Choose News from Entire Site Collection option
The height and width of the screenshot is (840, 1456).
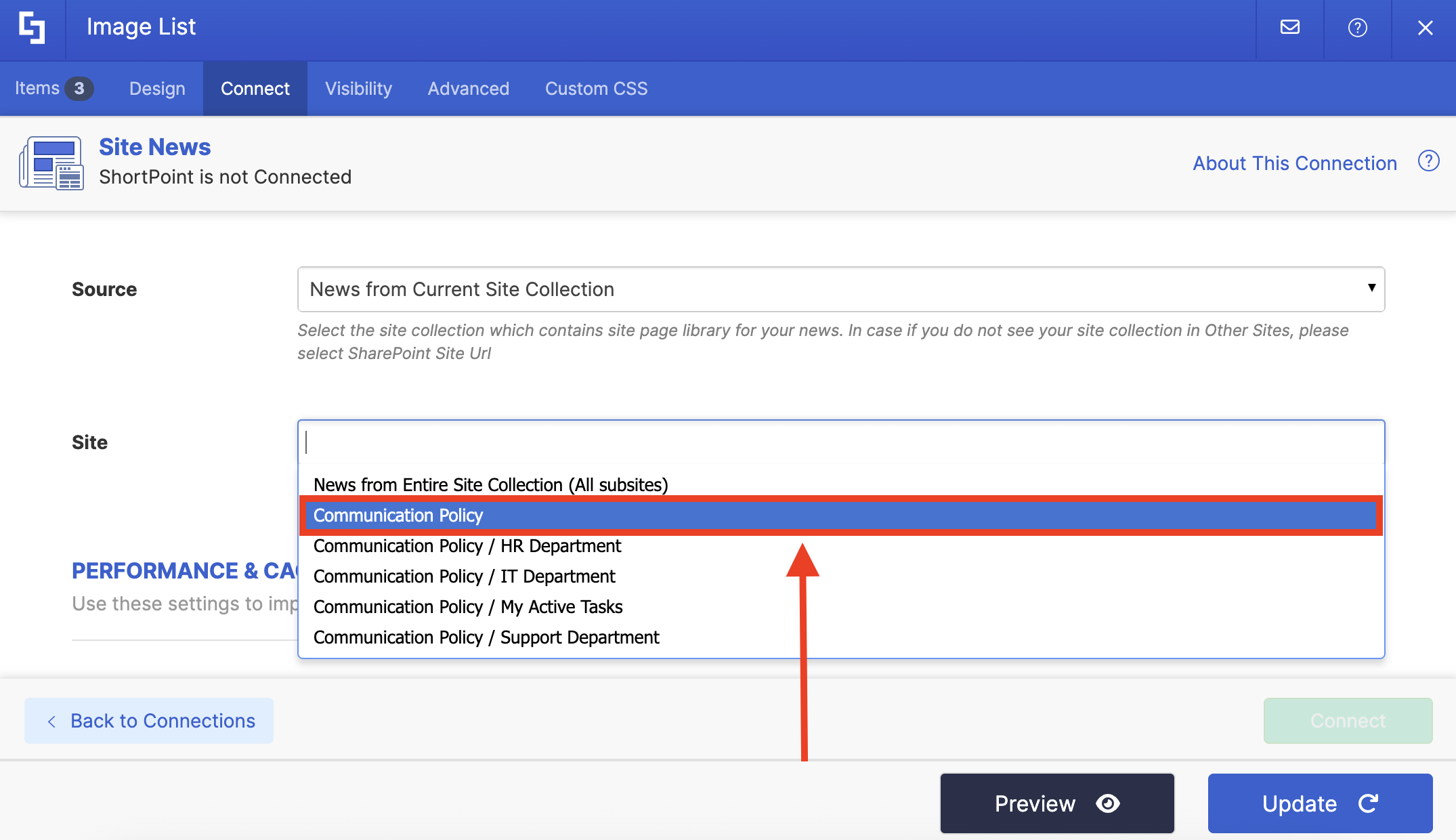(490, 485)
